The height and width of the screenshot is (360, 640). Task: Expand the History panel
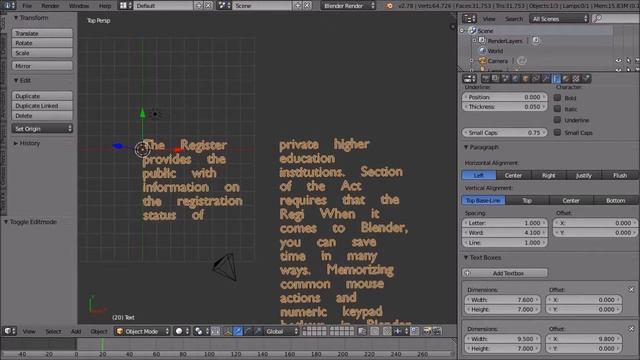[x=27, y=143]
